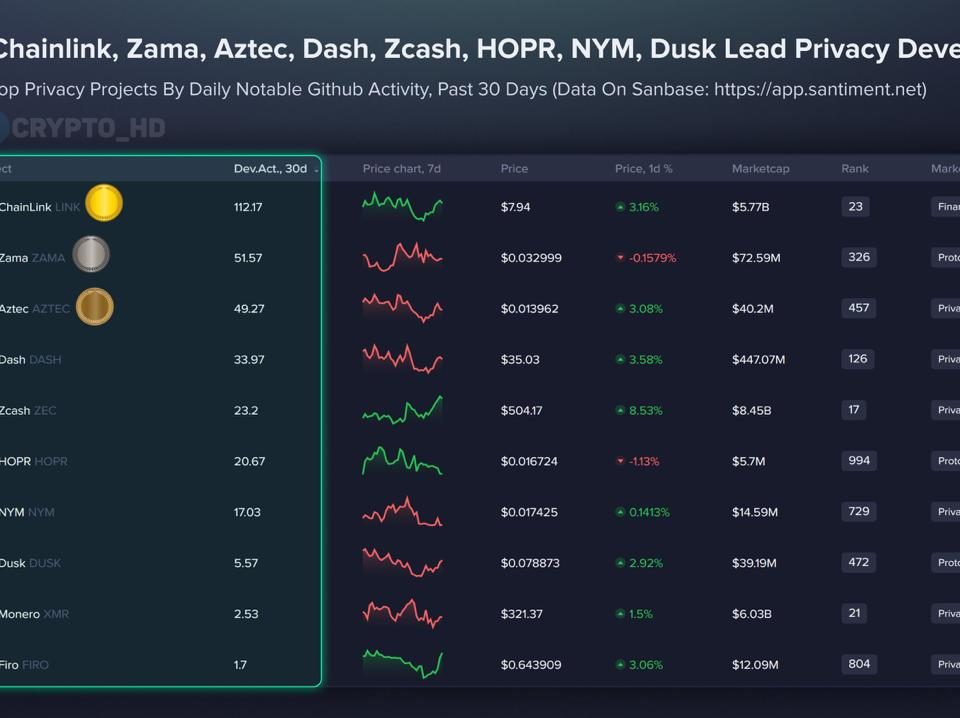This screenshot has width=960, height=718.
Task: Click the Dusk DUSK project name
Action: 30,563
